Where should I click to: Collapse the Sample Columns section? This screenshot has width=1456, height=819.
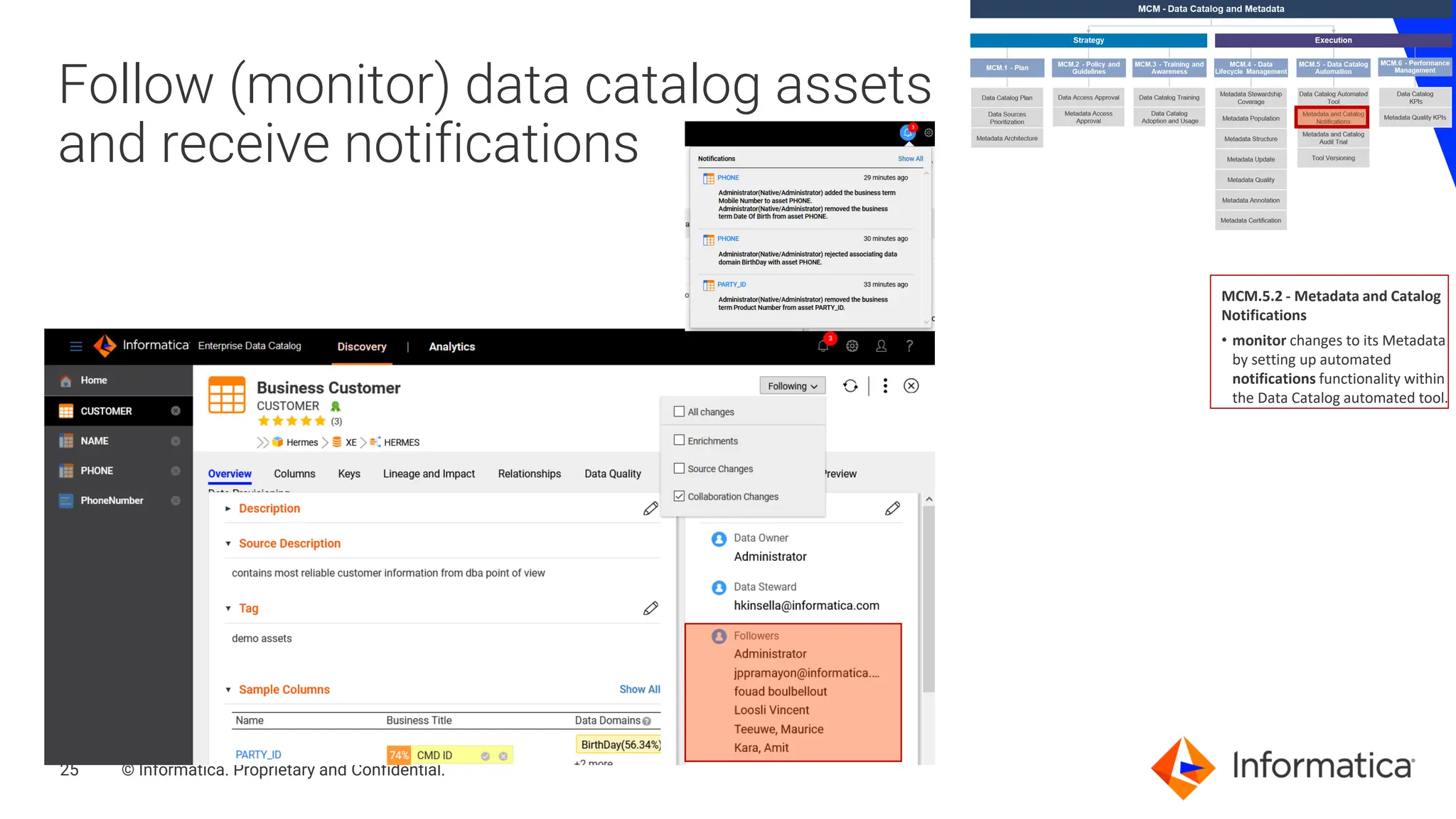(x=228, y=690)
